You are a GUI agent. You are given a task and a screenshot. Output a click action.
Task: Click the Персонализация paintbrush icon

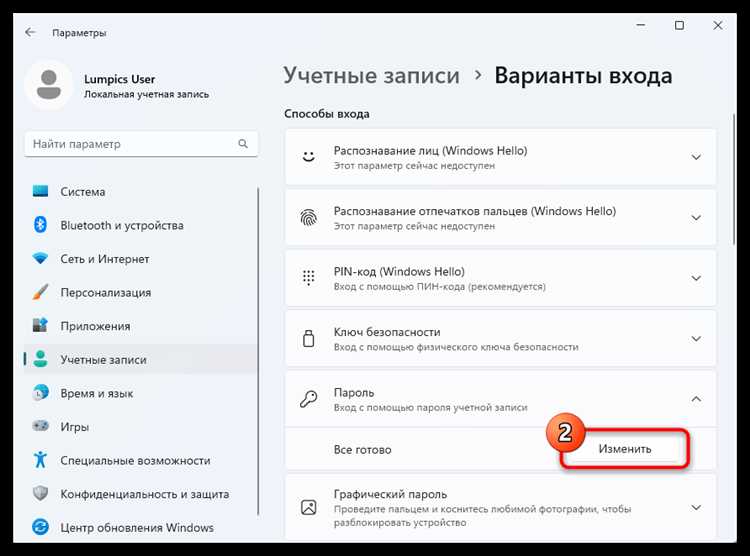tap(40, 292)
